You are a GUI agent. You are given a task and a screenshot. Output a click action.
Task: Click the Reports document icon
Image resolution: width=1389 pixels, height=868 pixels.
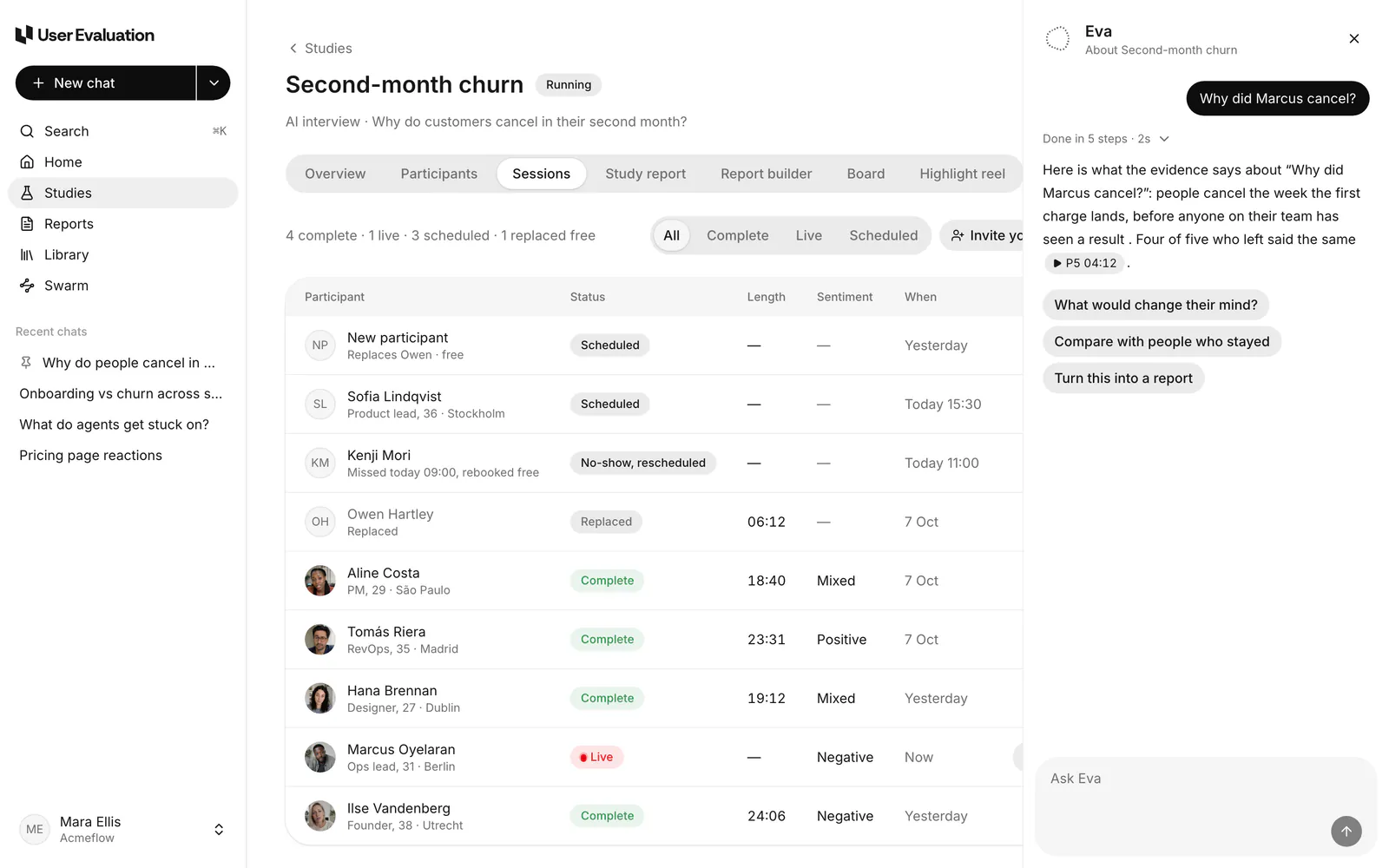tap(27, 224)
